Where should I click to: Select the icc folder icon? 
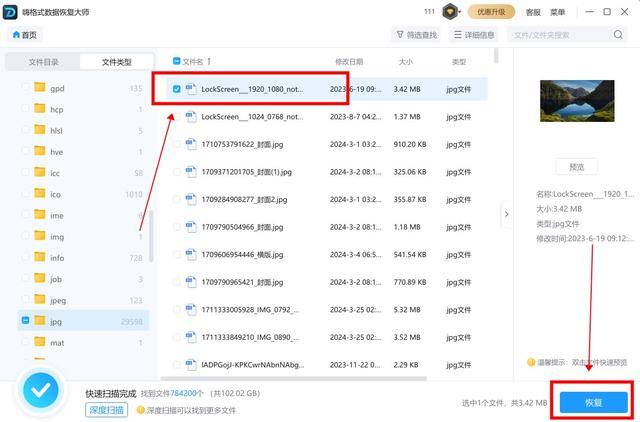(40, 172)
